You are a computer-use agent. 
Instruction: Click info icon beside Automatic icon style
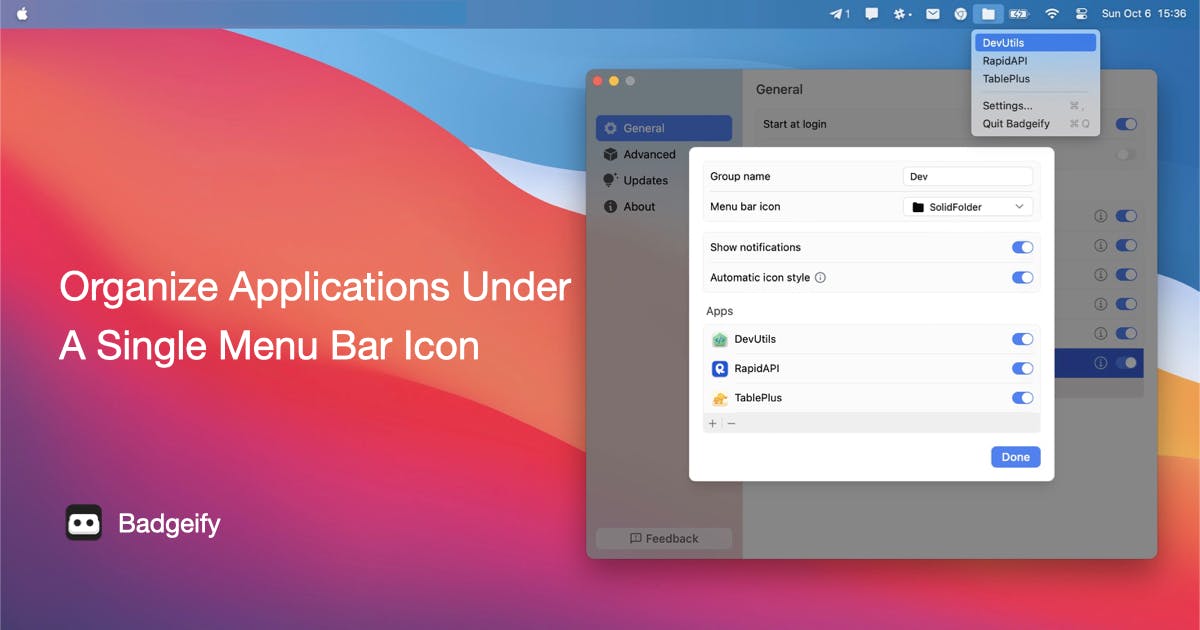(820, 278)
